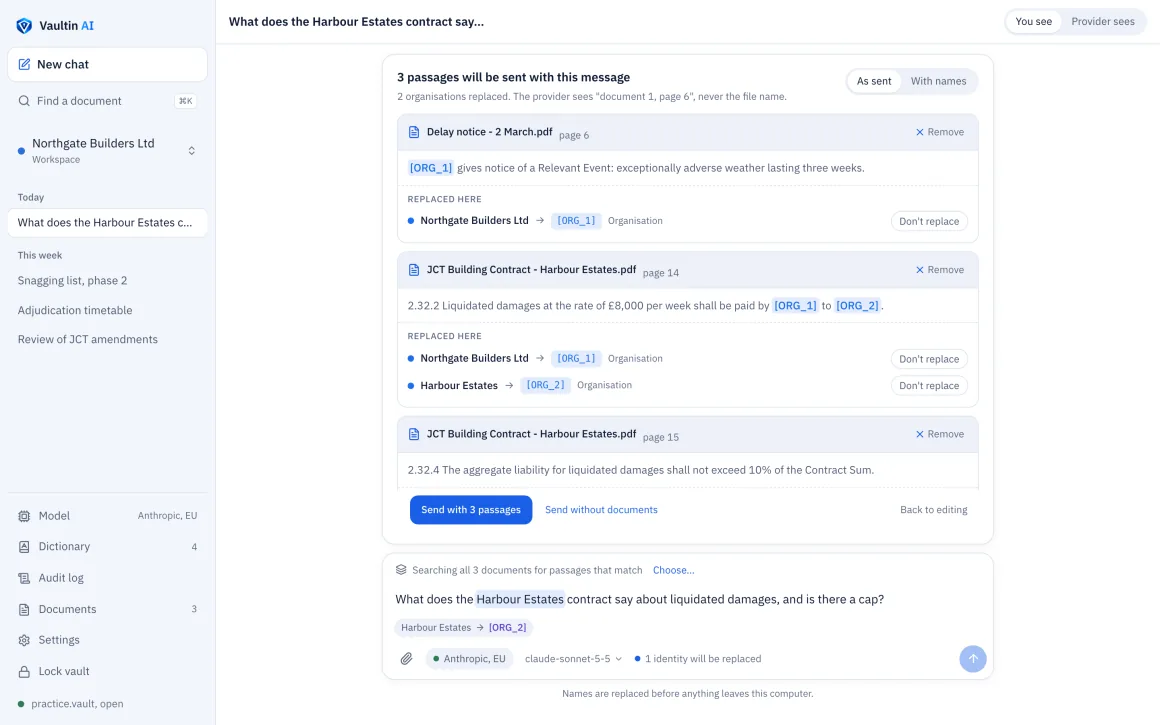This screenshot has width=1160, height=725.
Task: Click Back to editing
Action: (x=934, y=510)
